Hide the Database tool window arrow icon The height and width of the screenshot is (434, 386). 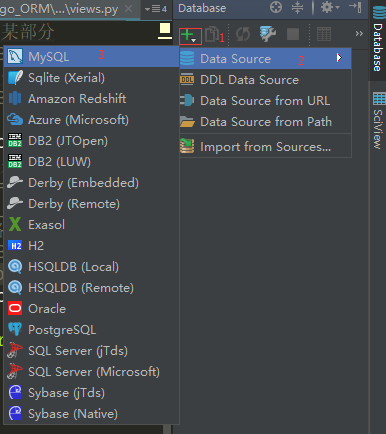click(x=355, y=7)
